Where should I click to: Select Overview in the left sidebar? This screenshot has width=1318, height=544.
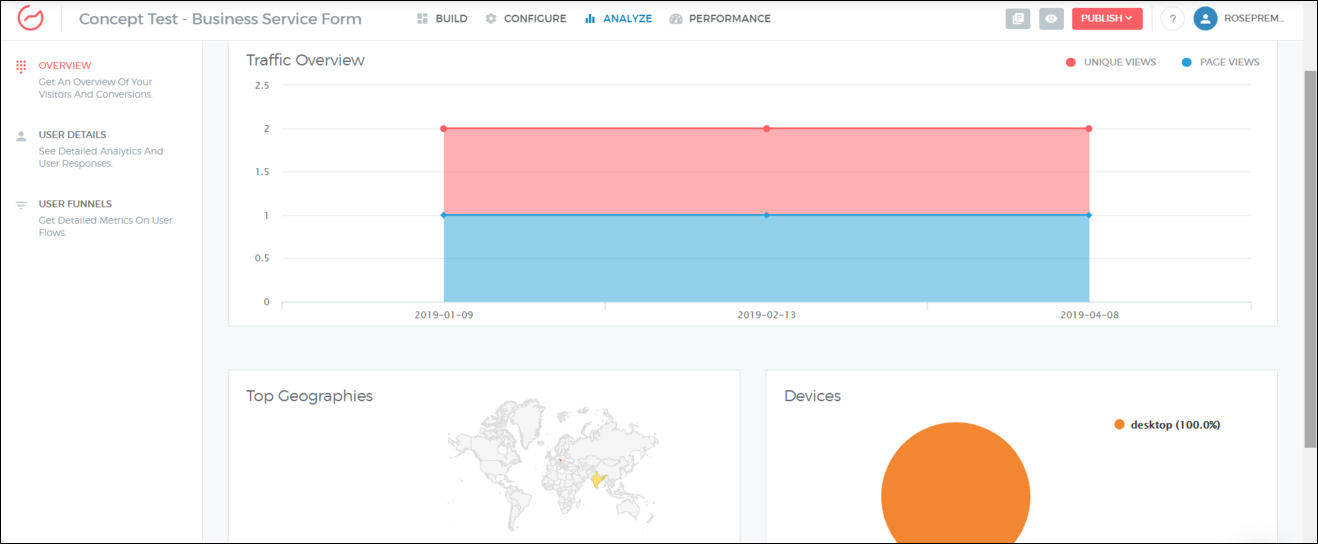click(x=64, y=66)
